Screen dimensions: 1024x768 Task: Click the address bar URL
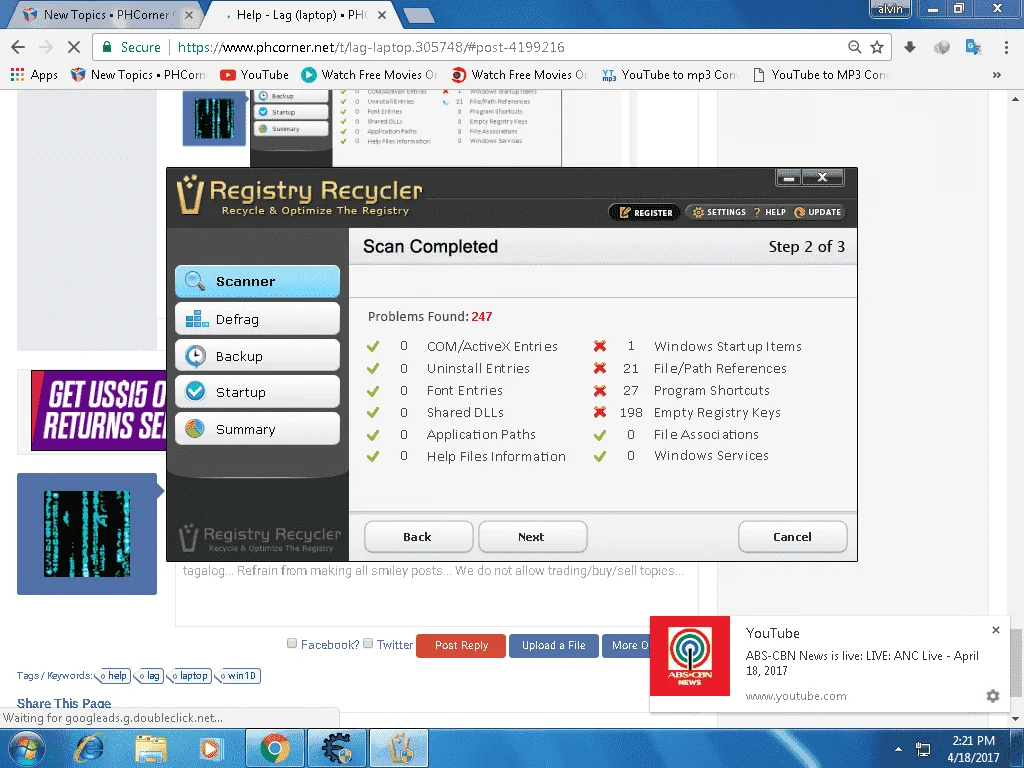click(x=371, y=47)
